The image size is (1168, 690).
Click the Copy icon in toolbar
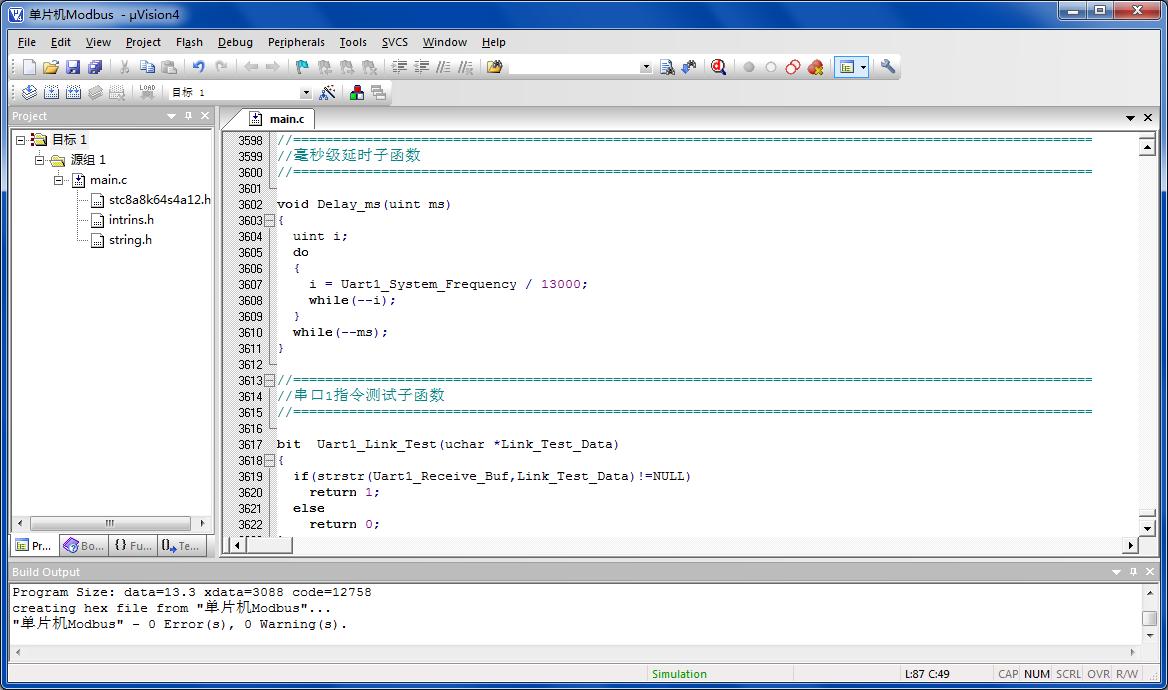[147, 67]
